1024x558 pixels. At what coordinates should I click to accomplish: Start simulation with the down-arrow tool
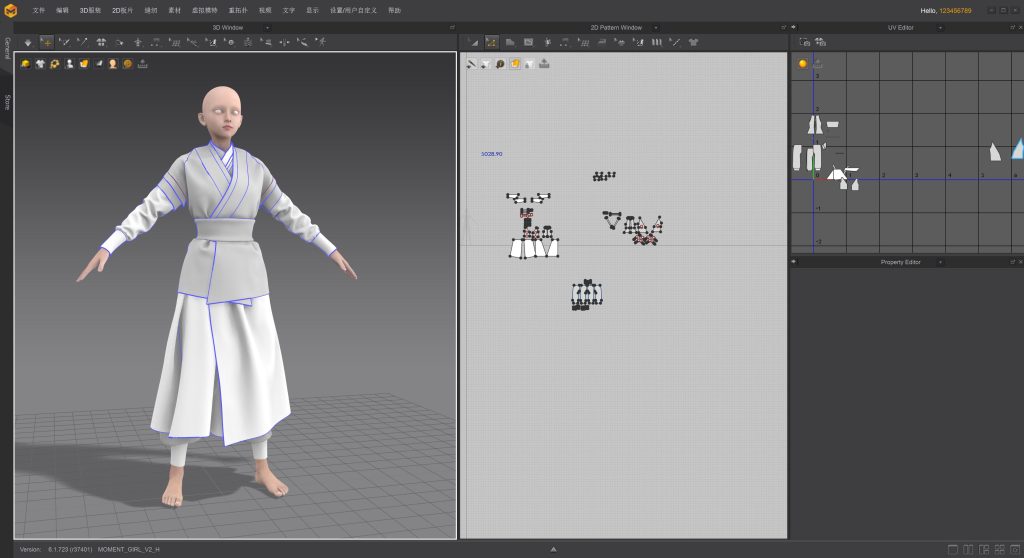click(27, 42)
